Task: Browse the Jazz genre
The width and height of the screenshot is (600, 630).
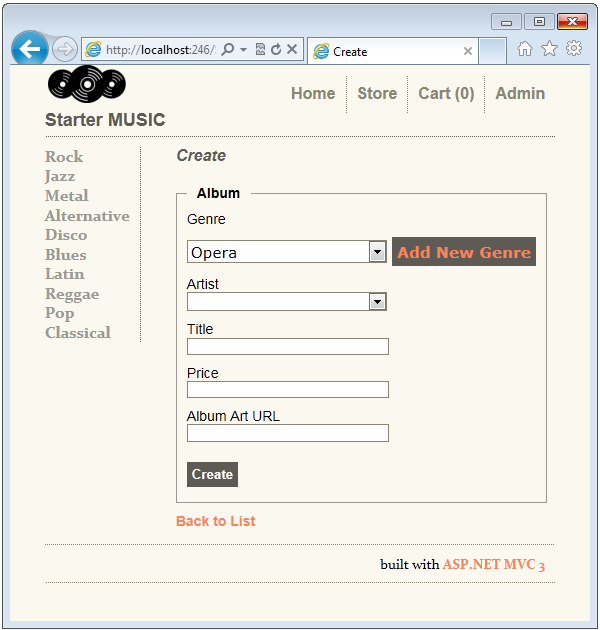Action: coord(60,176)
